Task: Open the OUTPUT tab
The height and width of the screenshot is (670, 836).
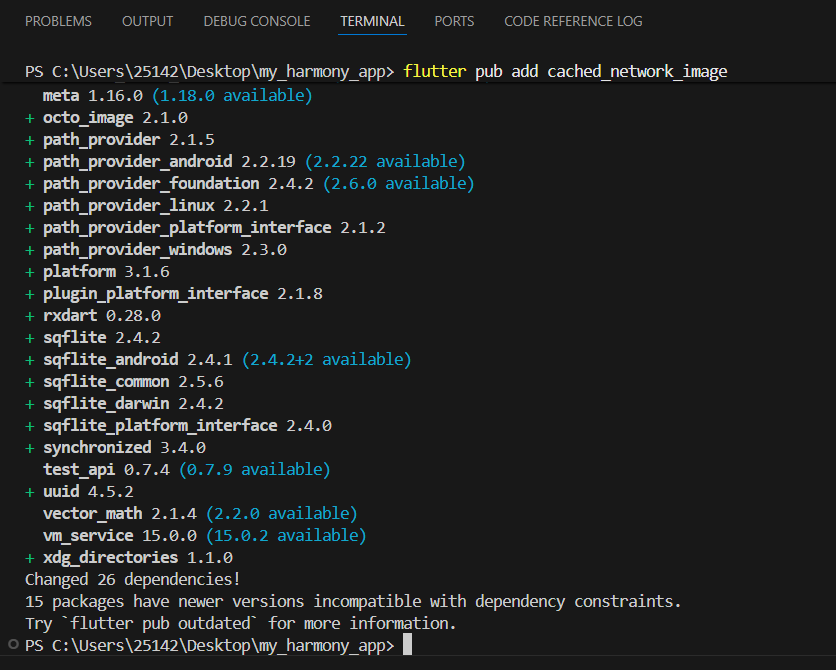Action: pos(147,21)
